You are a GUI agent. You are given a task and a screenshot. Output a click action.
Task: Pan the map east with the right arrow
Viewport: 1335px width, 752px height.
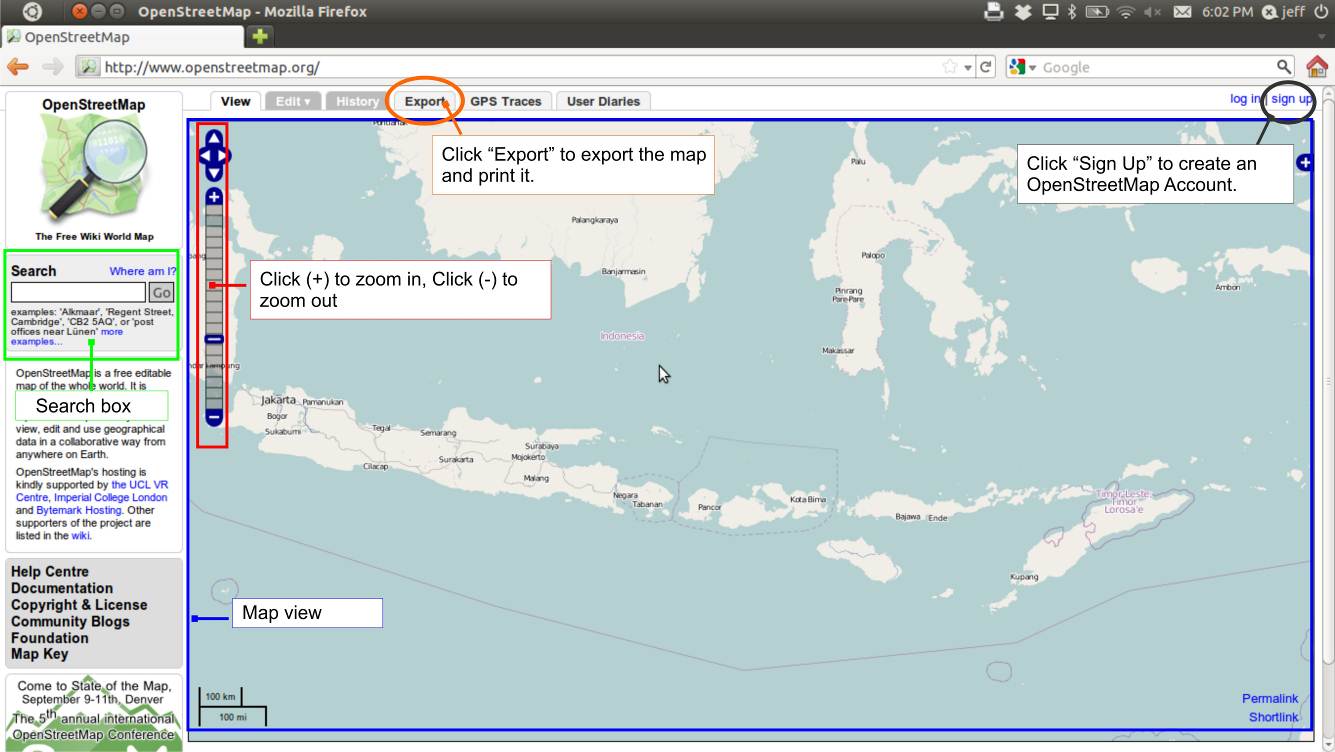pos(224,156)
